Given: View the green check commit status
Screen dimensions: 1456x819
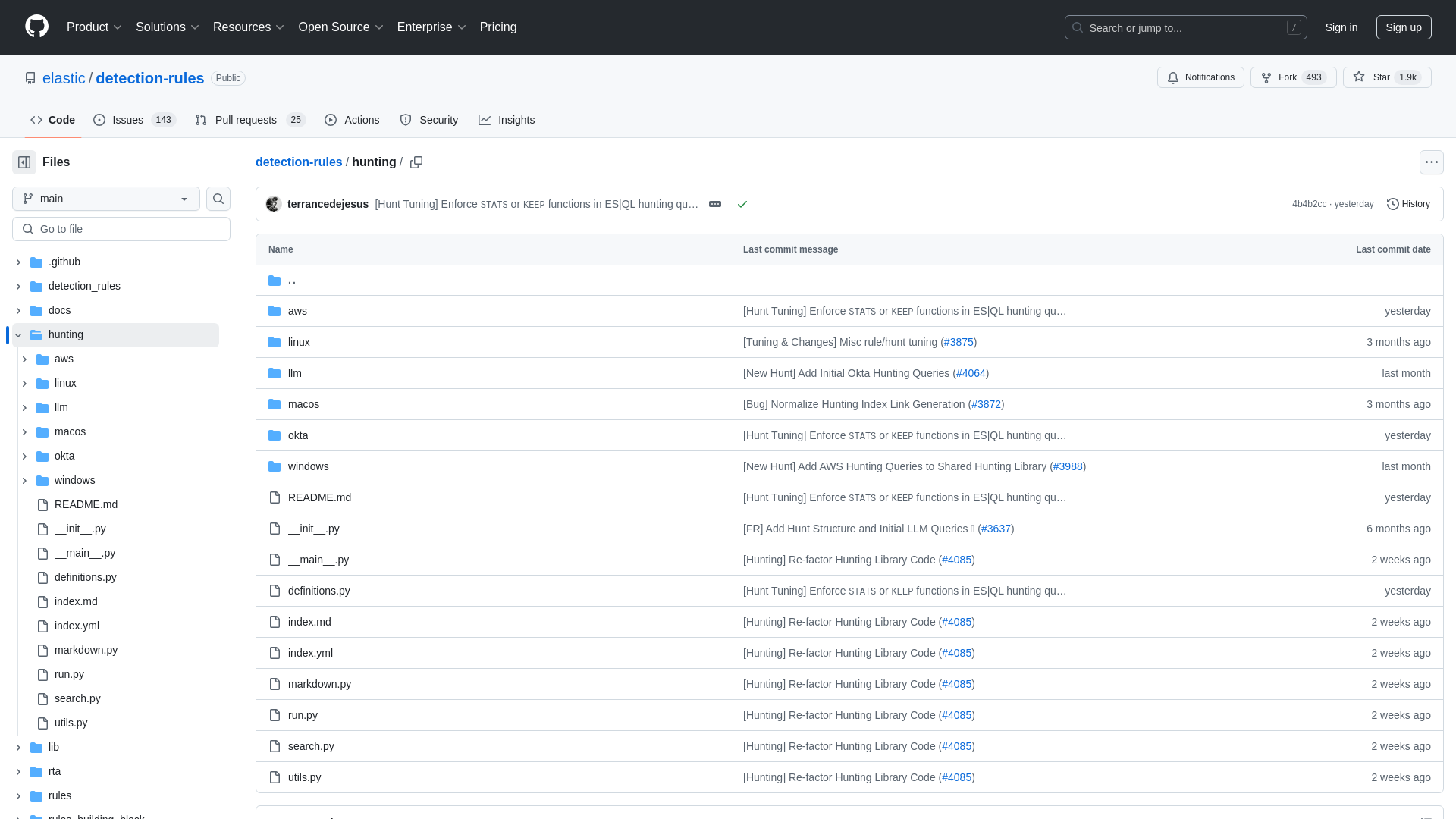Looking at the screenshot, I should 742,204.
